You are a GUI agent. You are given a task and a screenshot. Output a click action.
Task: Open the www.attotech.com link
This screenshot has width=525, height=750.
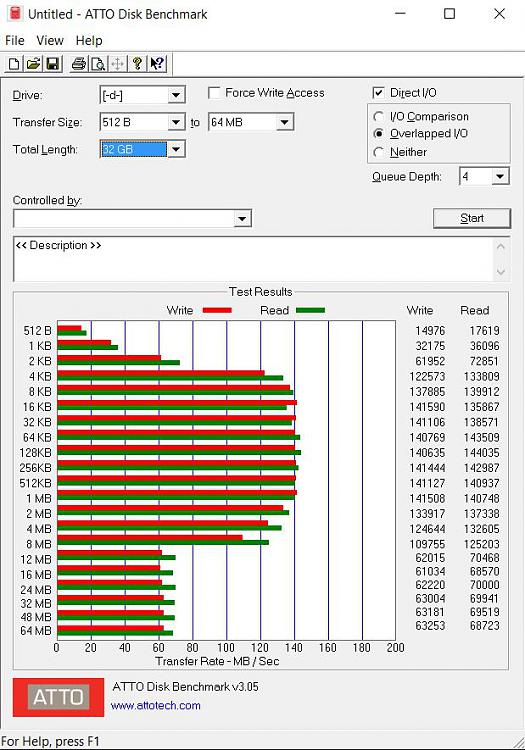(155, 705)
